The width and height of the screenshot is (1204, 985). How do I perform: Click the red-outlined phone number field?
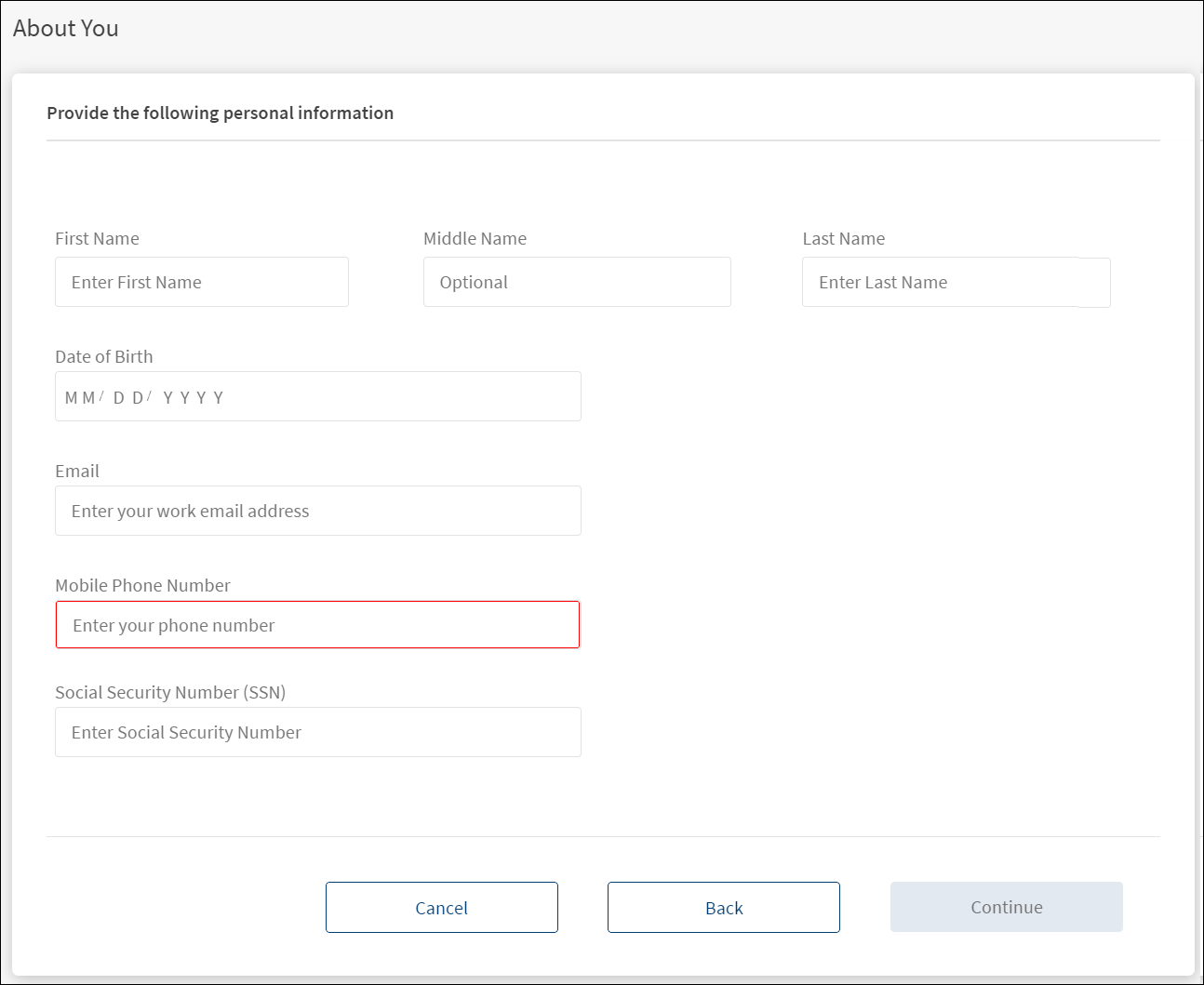click(317, 625)
